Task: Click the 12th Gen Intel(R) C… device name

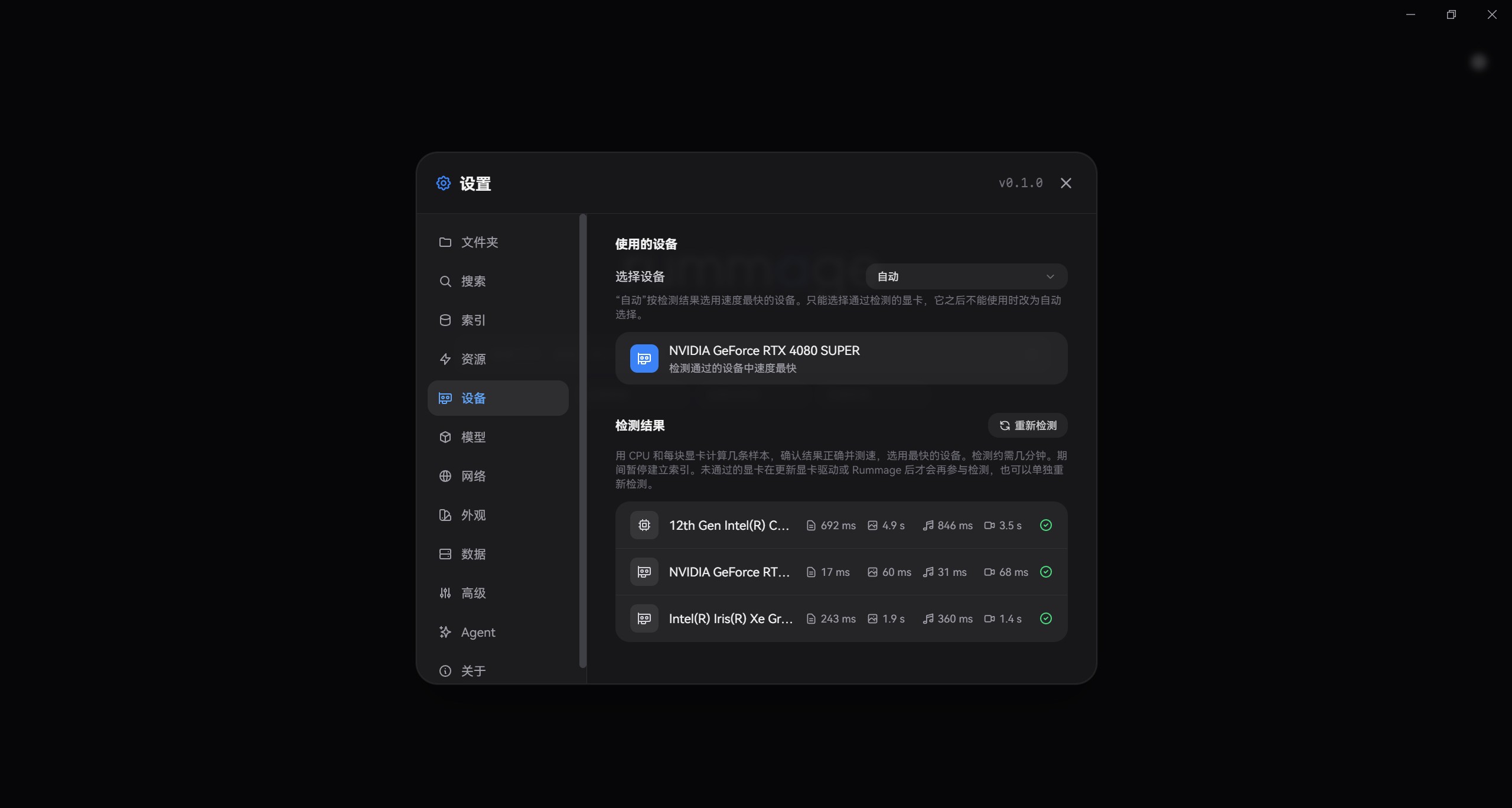Action: pyautogui.click(x=729, y=525)
